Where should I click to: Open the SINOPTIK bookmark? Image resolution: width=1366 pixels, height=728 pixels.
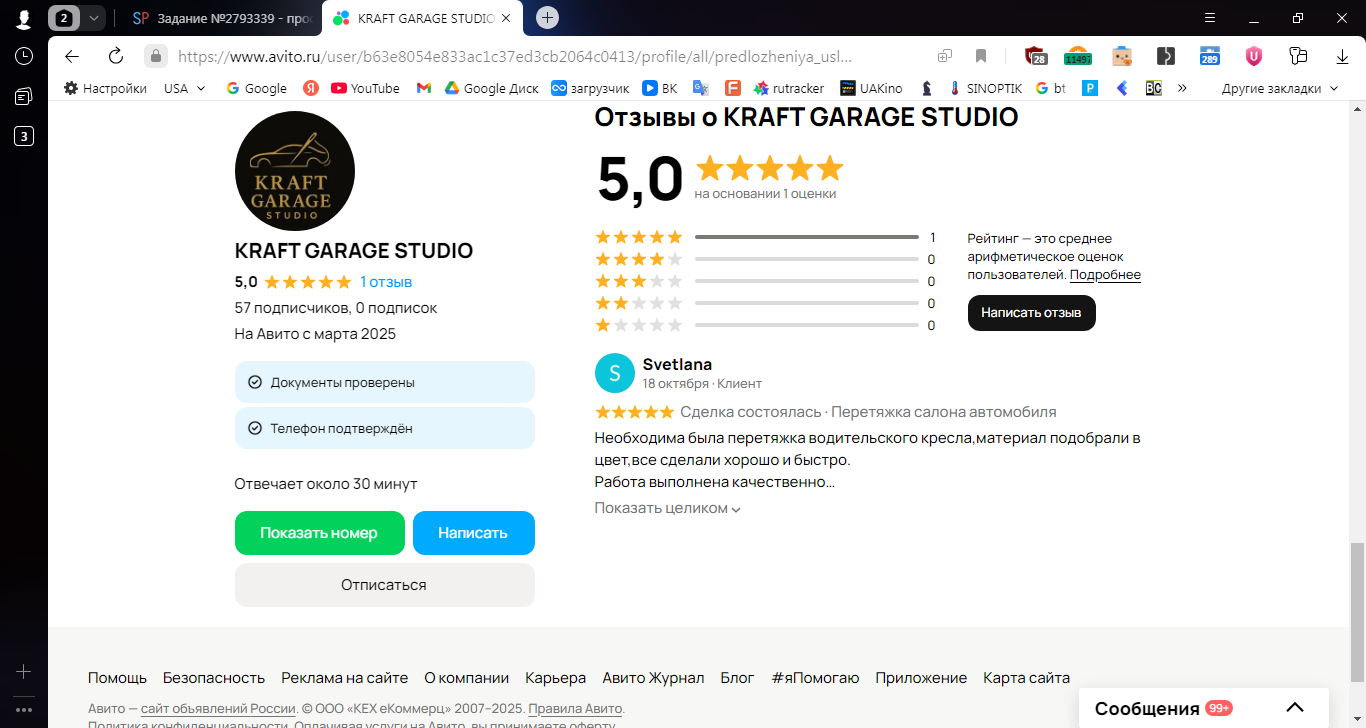tap(985, 88)
